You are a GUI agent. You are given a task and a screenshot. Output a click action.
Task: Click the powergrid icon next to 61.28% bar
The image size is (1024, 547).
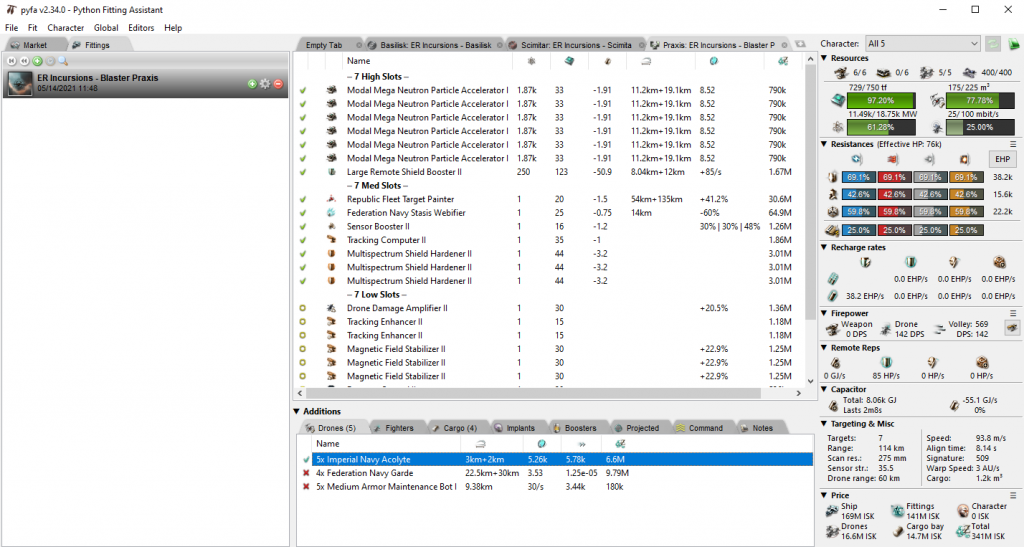point(838,127)
